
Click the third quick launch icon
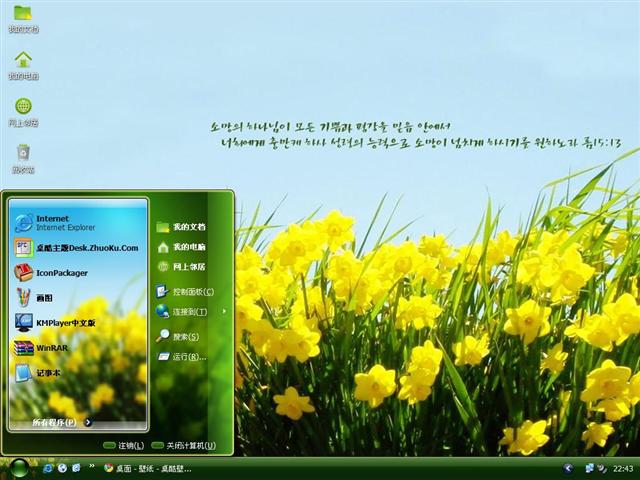[x=76, y=468]
